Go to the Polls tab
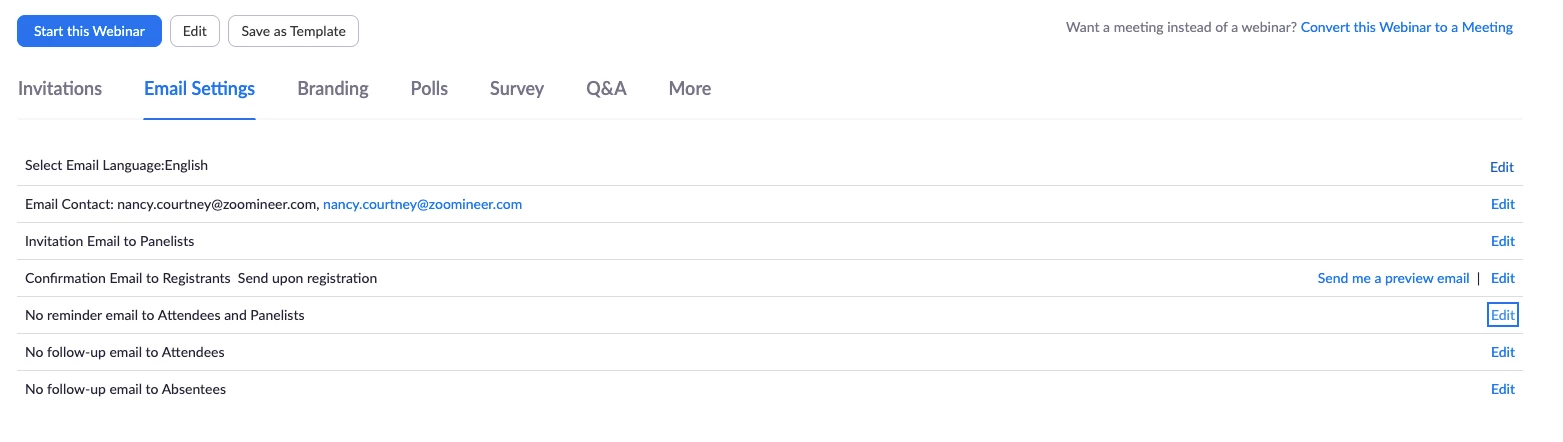Image resolution: width=1563 pixels, height=442 pixels. (429, 89)
